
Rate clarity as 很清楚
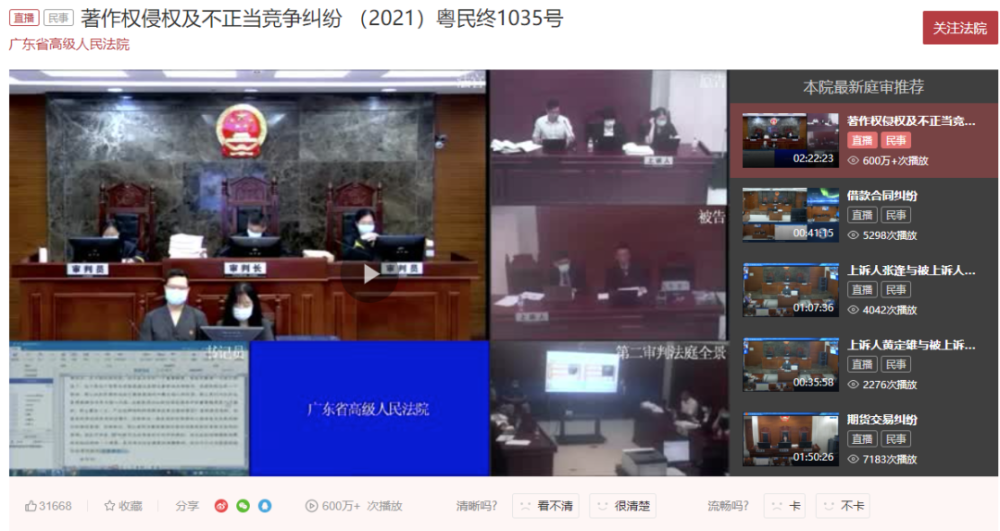tap(623, 506)
